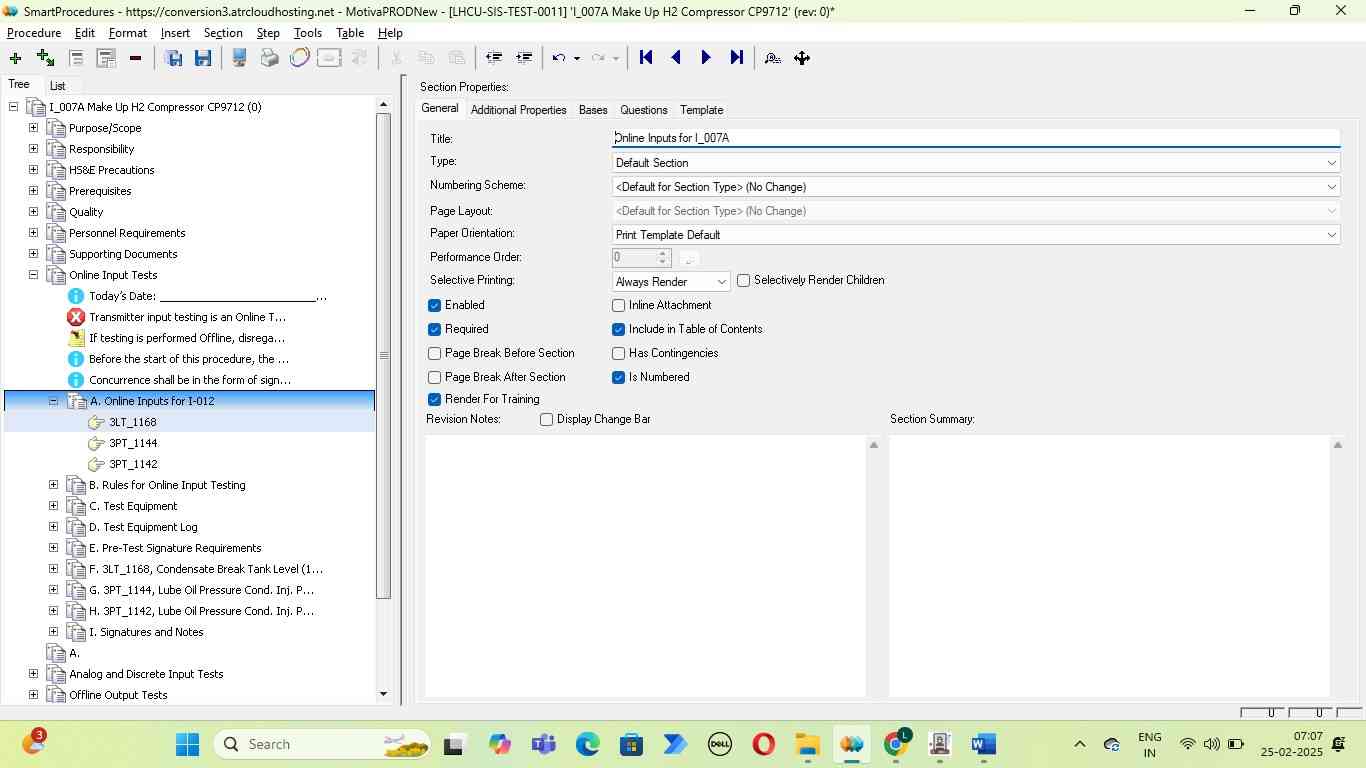Viewport: 1366px width, 768px height.
Task: Toggle Include in Table of Contents
Action: click(x=618, y=329)
